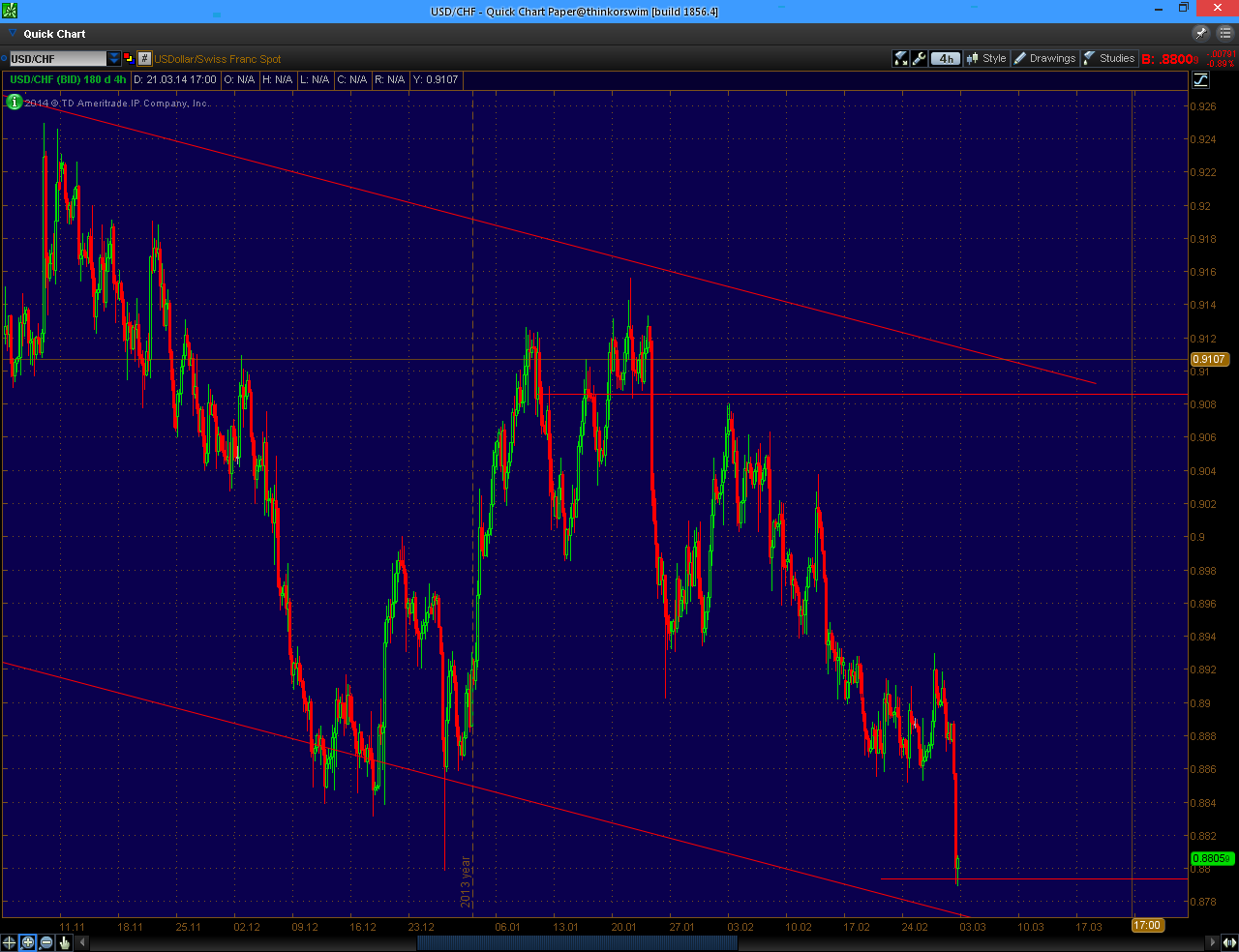Click the 2013 year divider label

pyautogui.click(x=466, y=881)
